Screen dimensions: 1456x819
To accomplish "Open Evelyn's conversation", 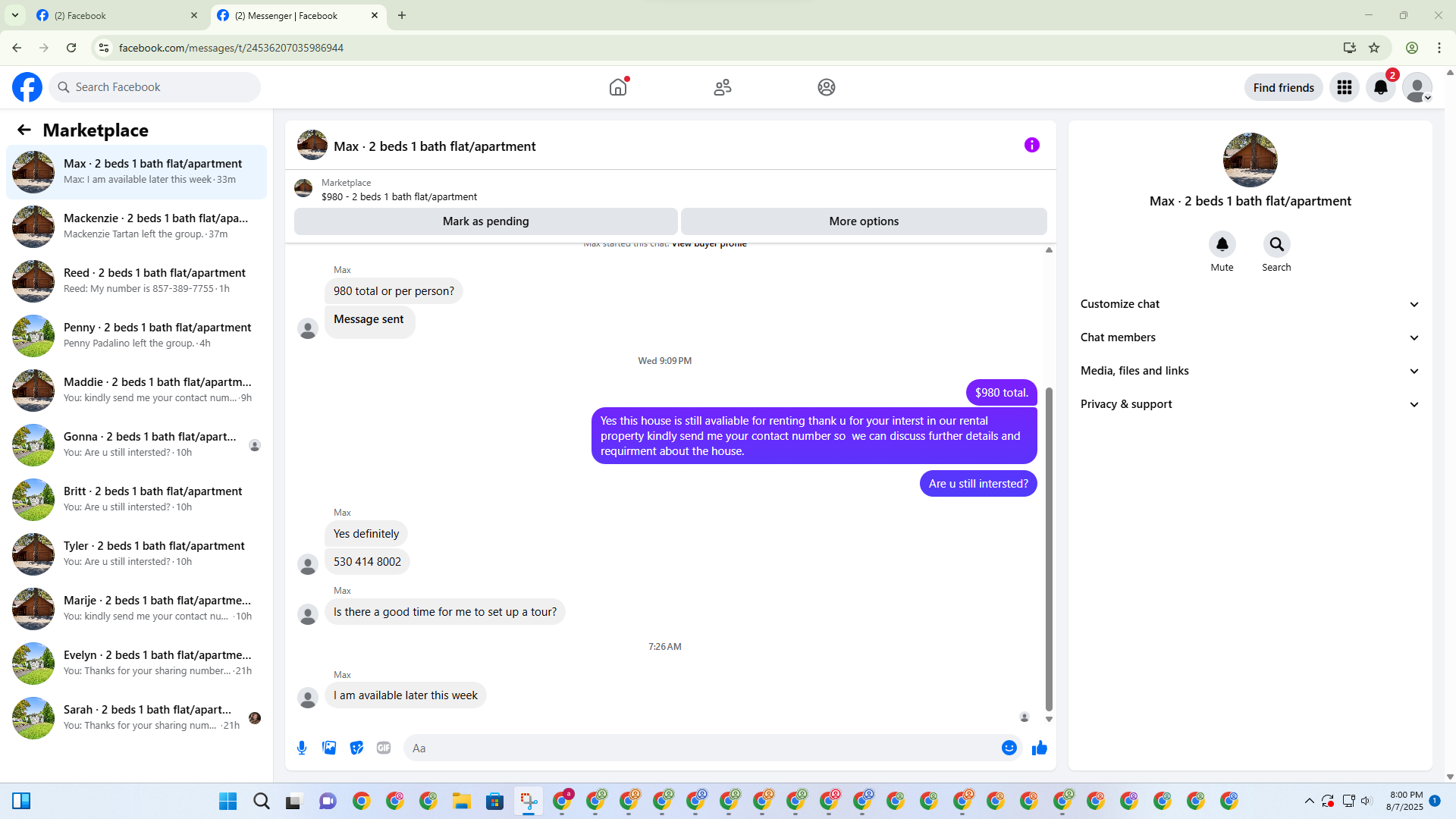I will click(x=136, y=663).
